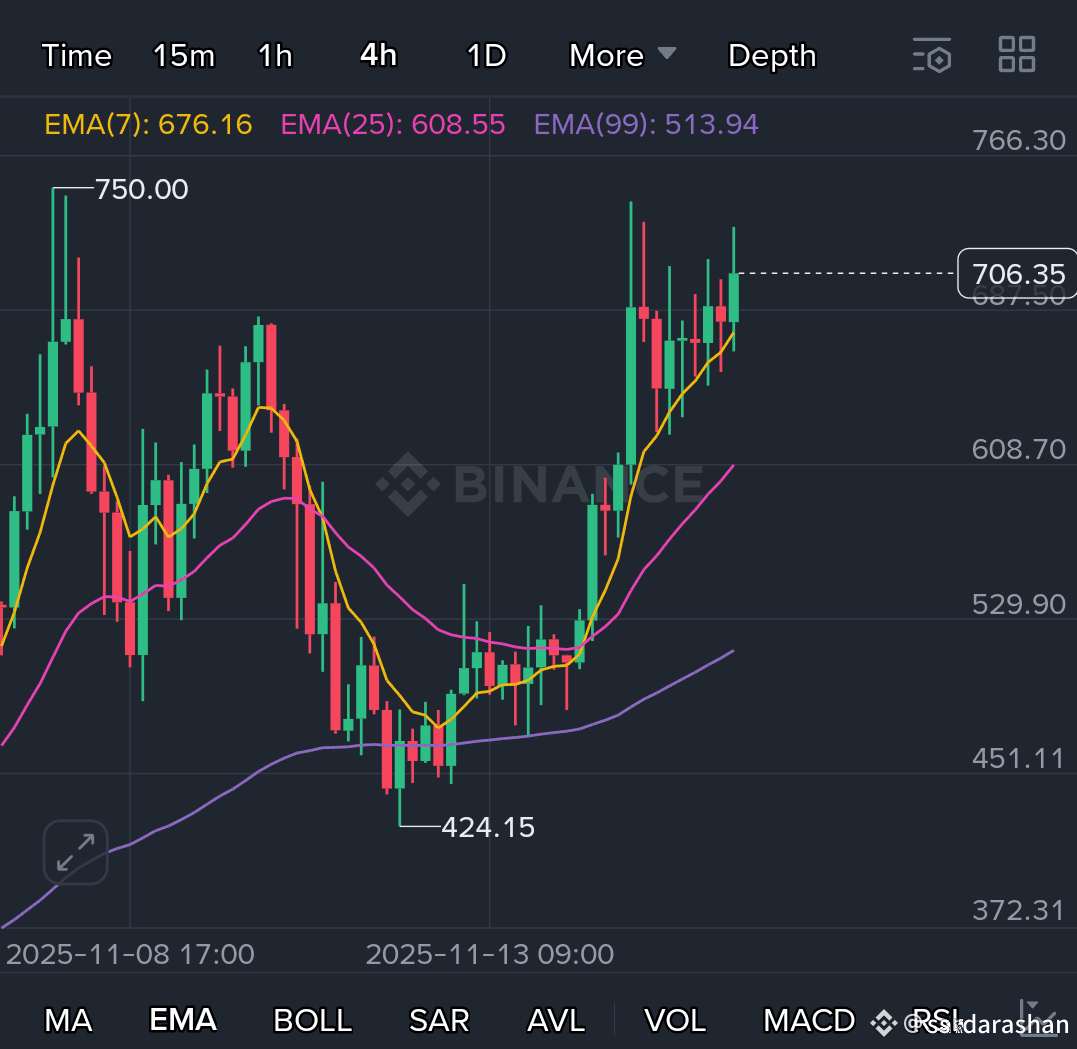The image size is (1077, 1049).
Task: Open the Depth chart tab
Action: 772,56
